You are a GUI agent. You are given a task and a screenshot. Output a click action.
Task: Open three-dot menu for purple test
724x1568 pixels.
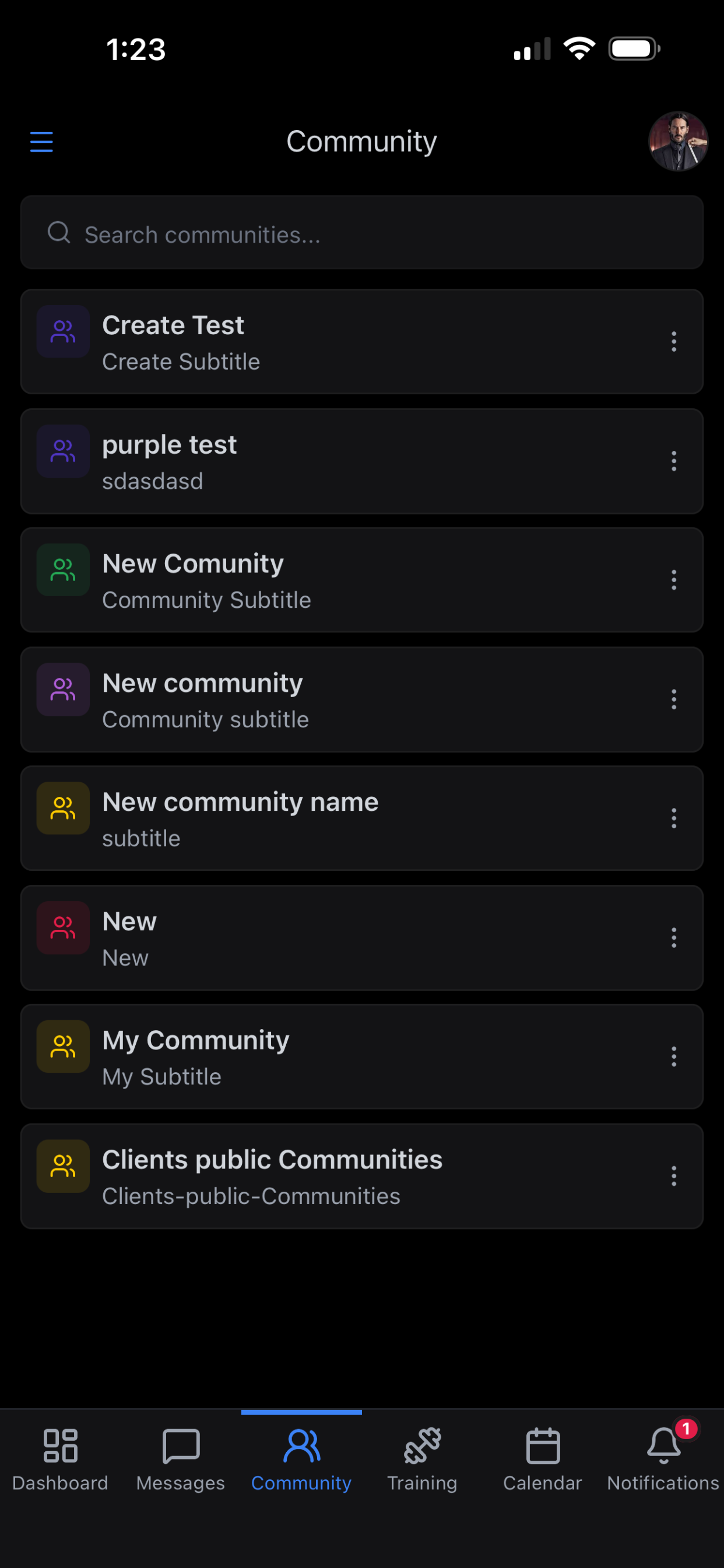click(x=673, y=461)
